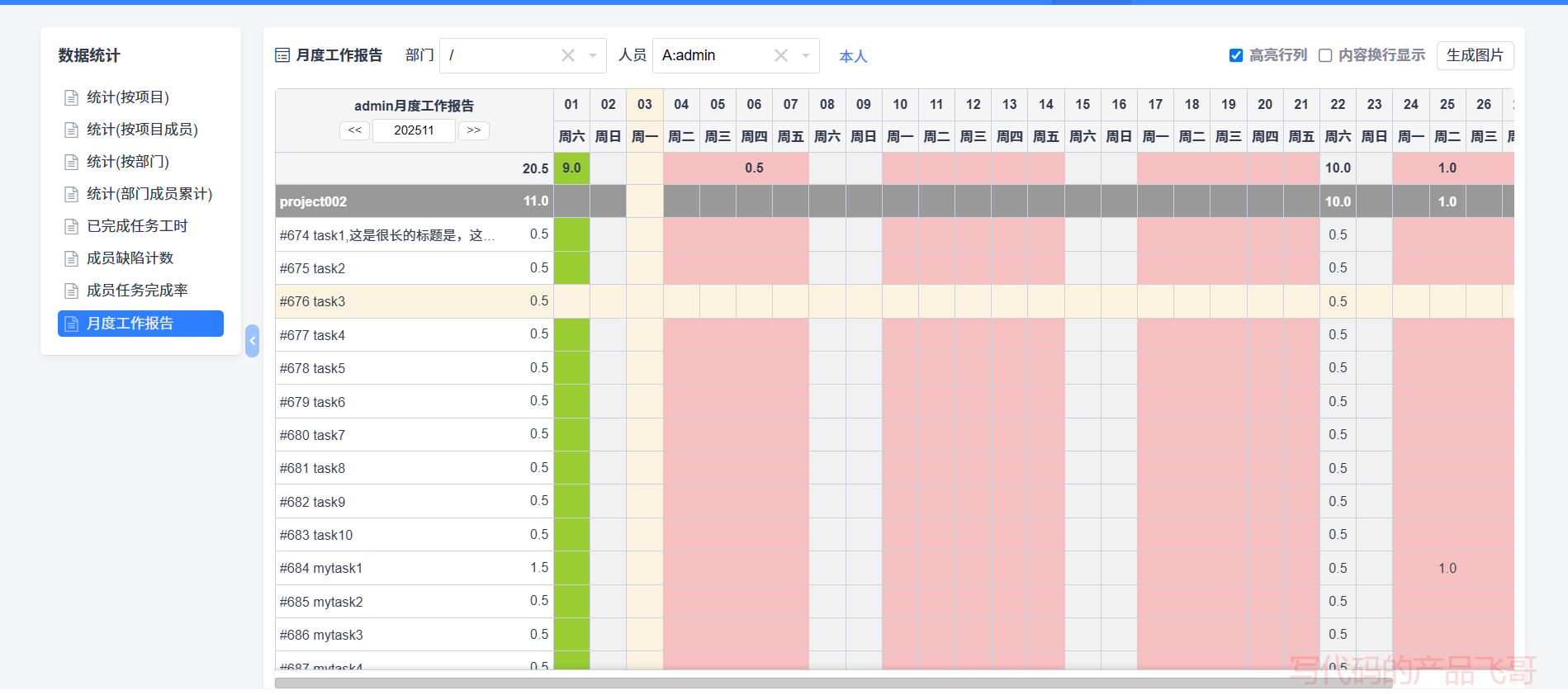
Task: Click document icon beside 已完成任务工时
Action: (x=71, y=227)
